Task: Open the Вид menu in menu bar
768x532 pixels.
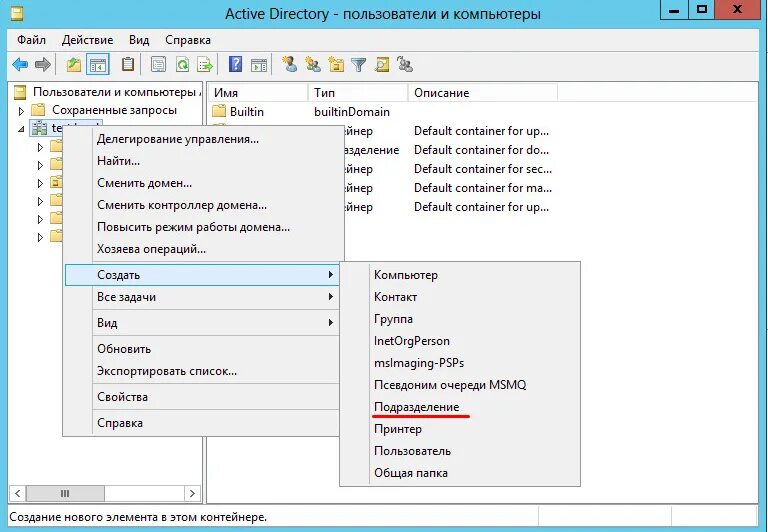Action: [139, 40]
